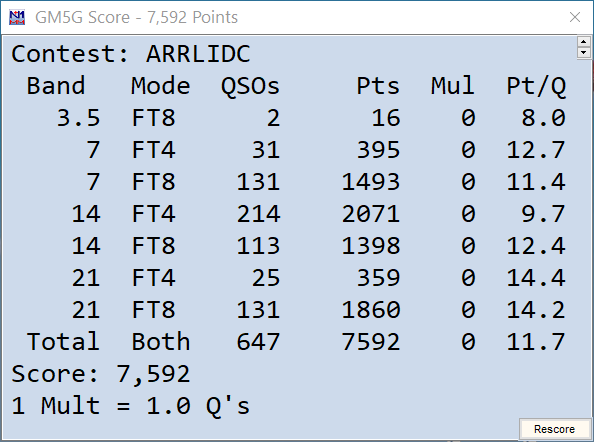Click the 9.7 Pt/Q value
This screenshot has width=594, height=442.
pyautogui.click(x=544, y=214)
